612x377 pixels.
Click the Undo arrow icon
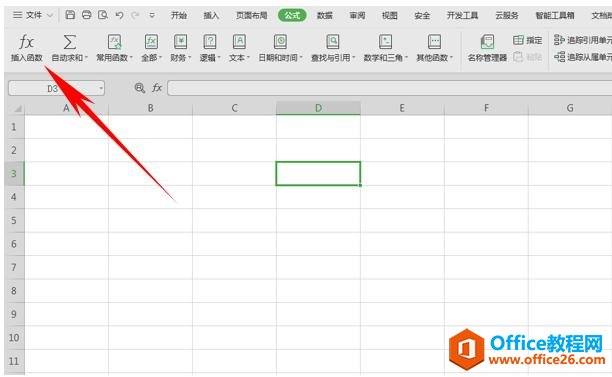[119, 15]
